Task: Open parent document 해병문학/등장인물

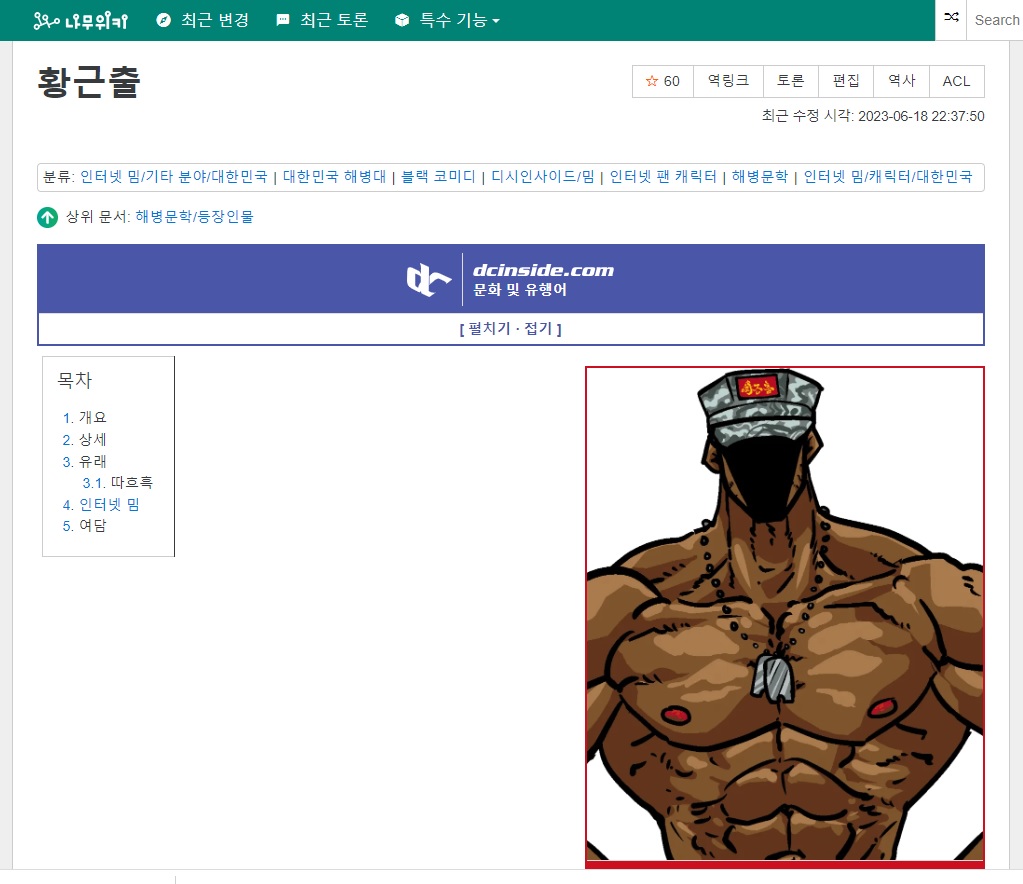Action: 194,217
